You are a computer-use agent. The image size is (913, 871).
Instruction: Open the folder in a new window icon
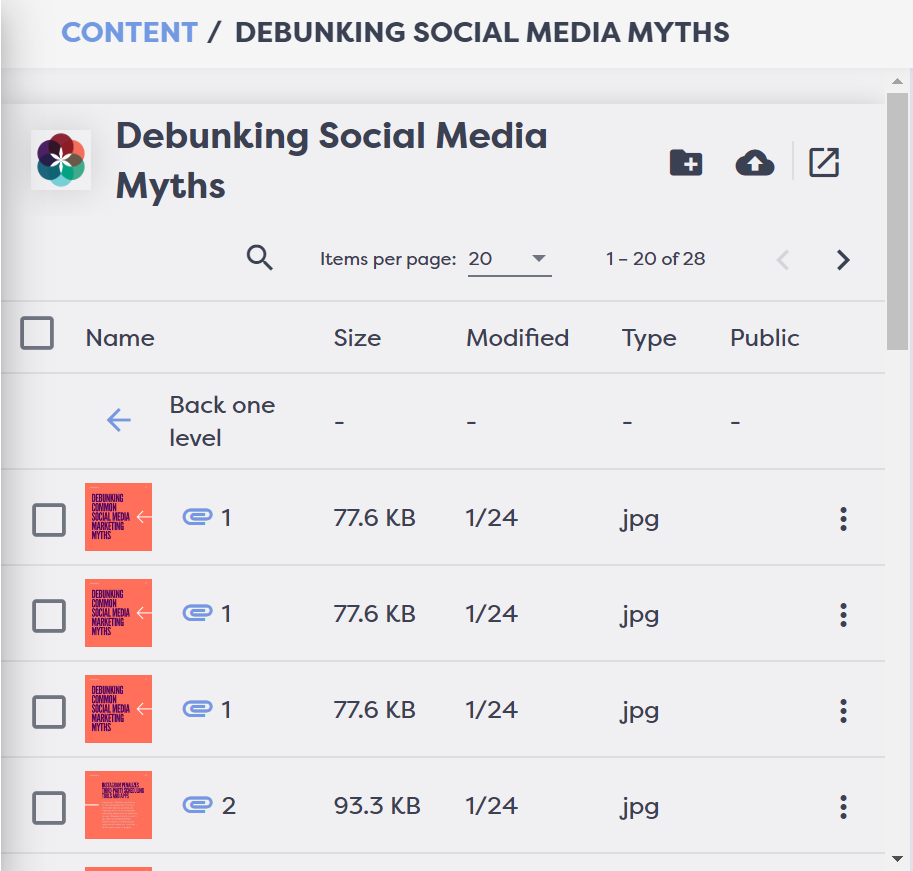[824, 162]
